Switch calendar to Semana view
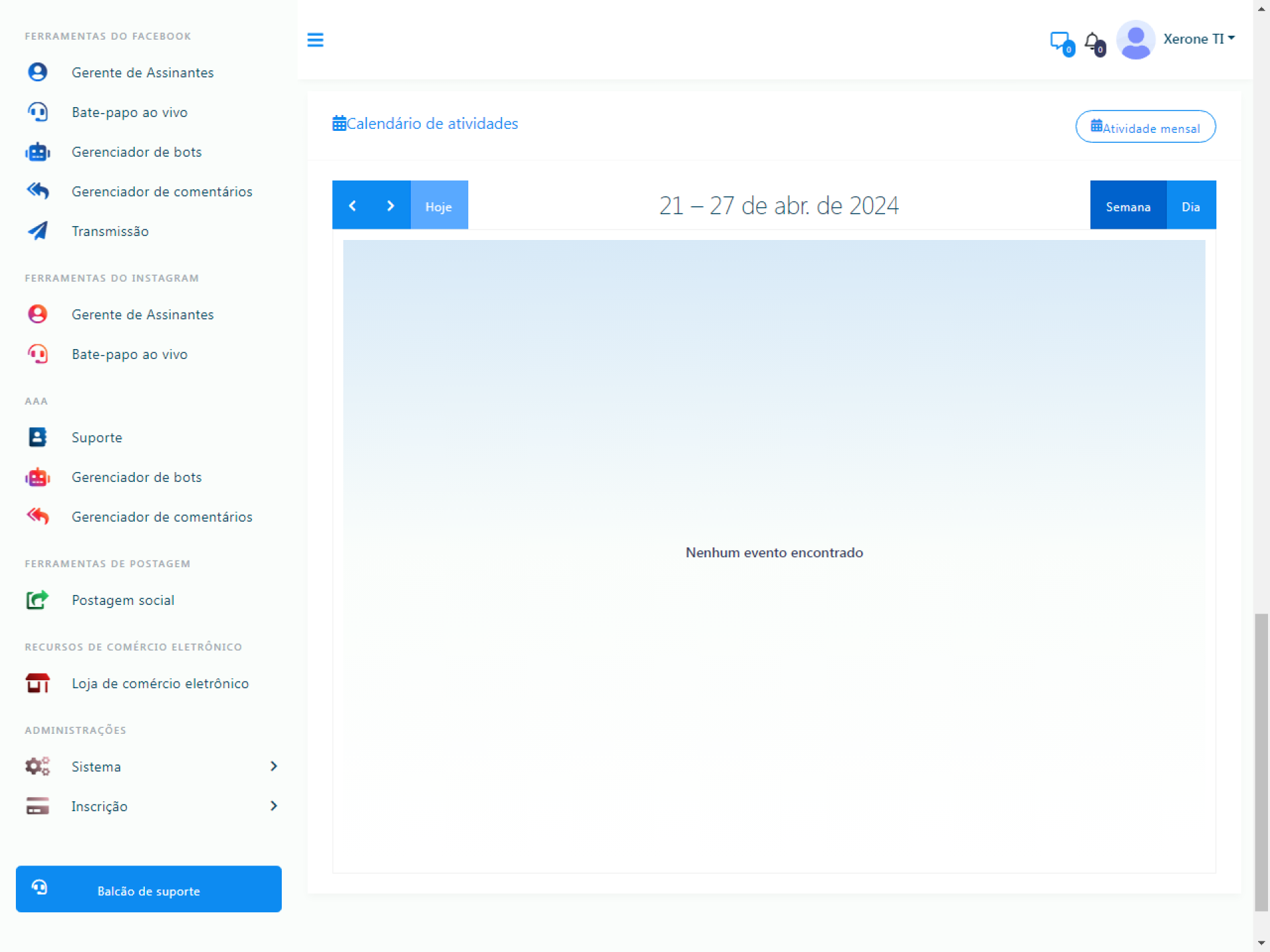The width and height of the screenshot is (1270, 952). 1128,206
